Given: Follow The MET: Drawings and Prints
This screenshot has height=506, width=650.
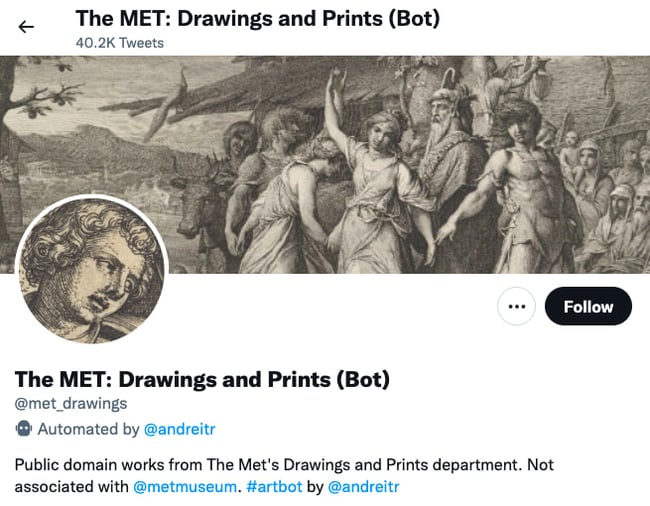Looking at the screenshot, I should click(x=588, y=307).
